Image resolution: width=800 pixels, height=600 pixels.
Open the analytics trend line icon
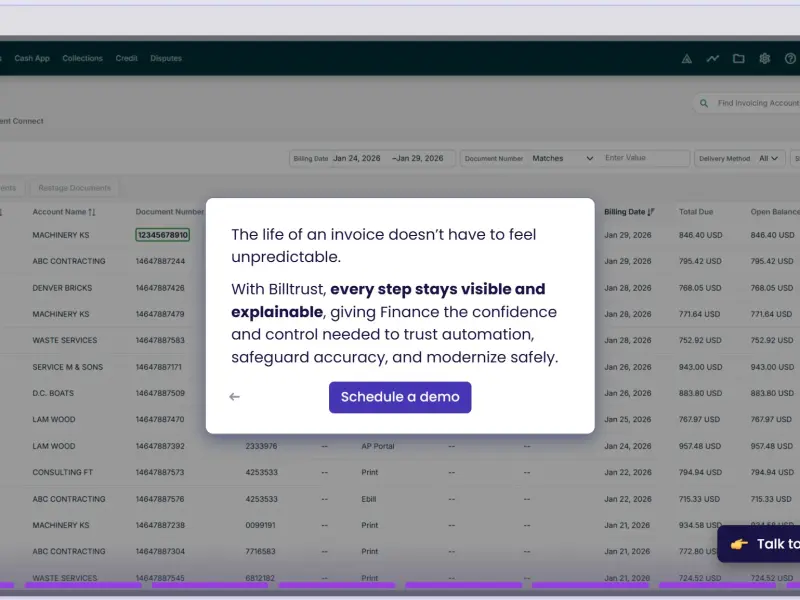(x=713, y=59)
